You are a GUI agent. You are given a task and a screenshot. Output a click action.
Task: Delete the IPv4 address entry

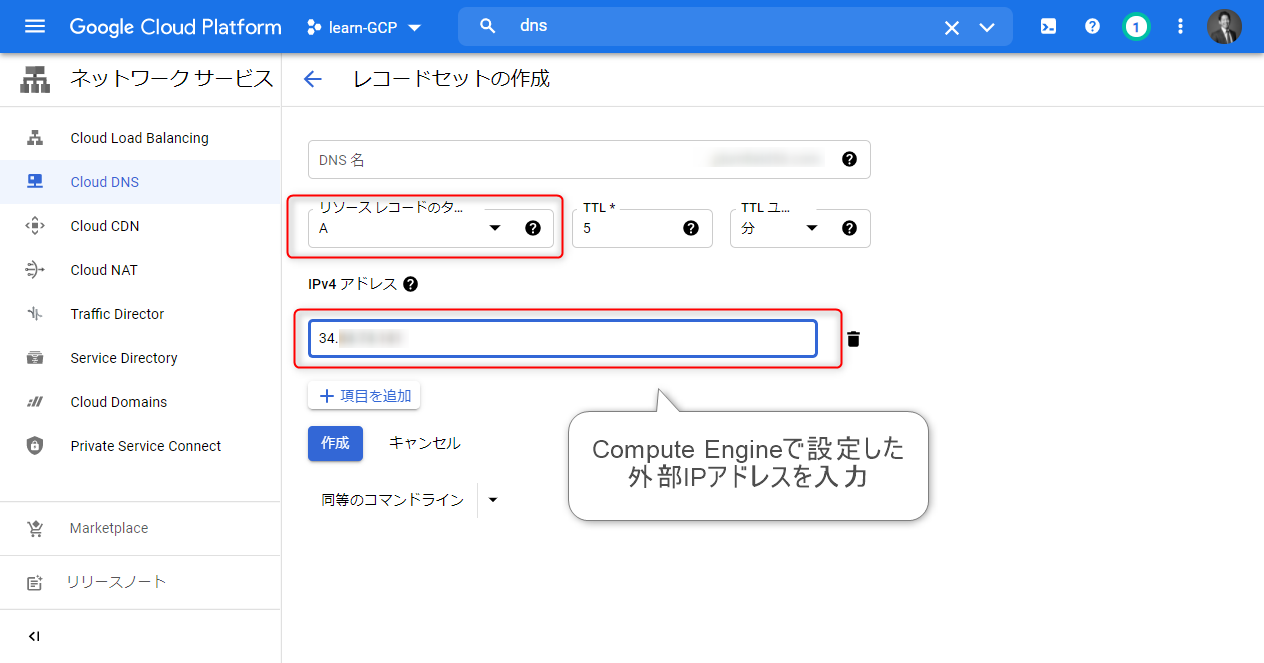click(x=853, y=339)
